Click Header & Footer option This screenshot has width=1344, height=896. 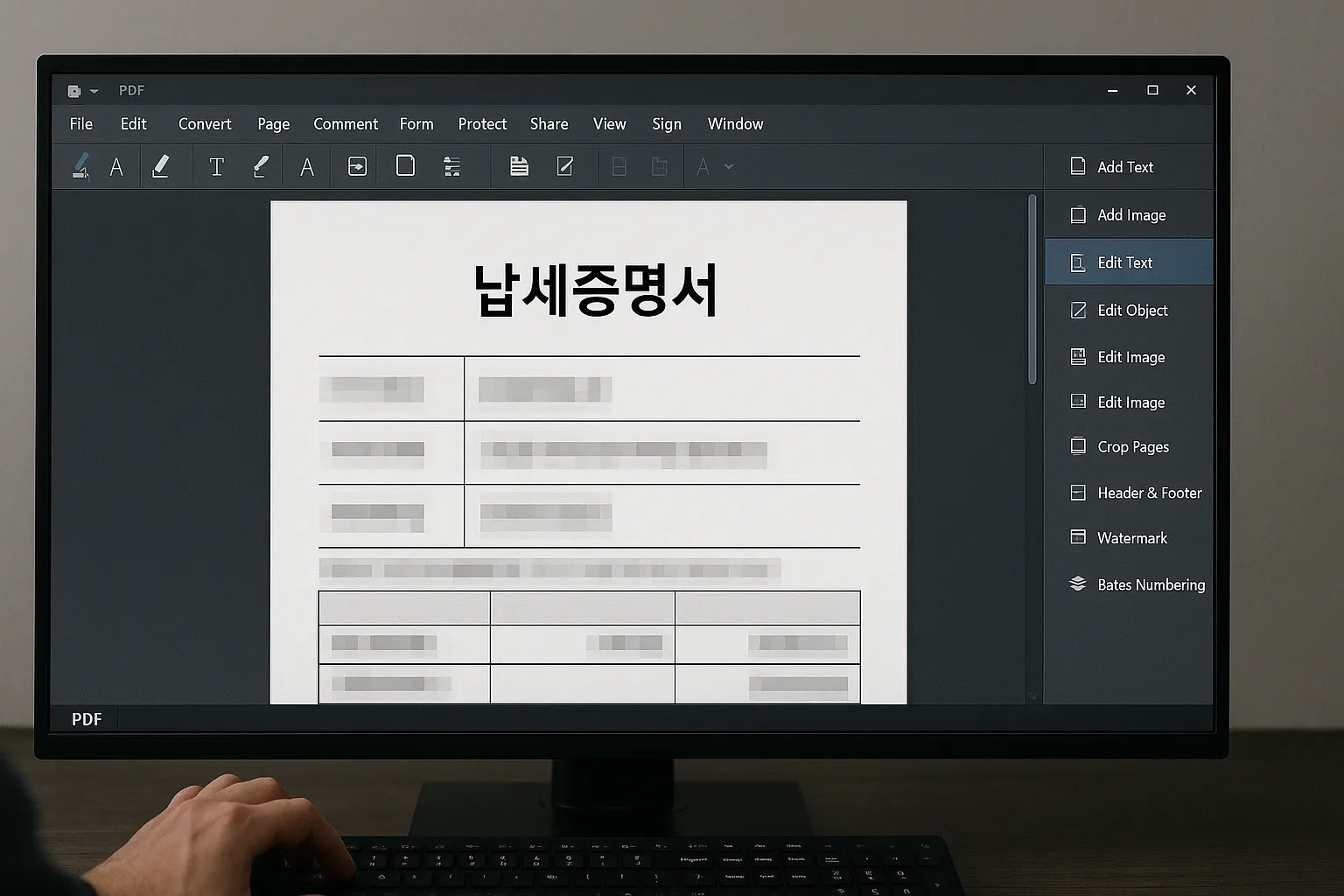pyautogui.click(x=1149, y=493)
